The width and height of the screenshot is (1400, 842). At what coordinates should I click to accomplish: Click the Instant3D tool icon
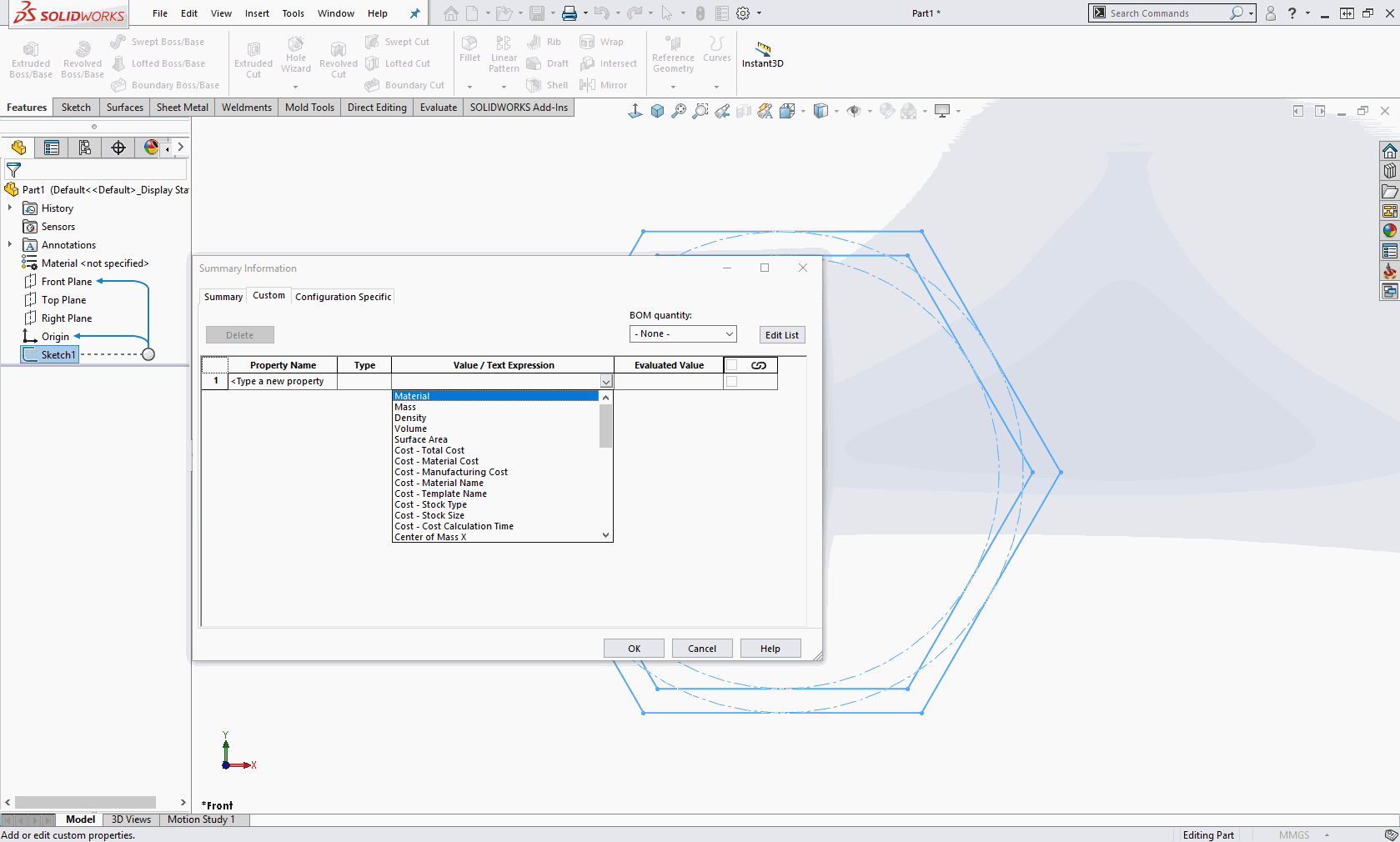click(x=763, y=48)
